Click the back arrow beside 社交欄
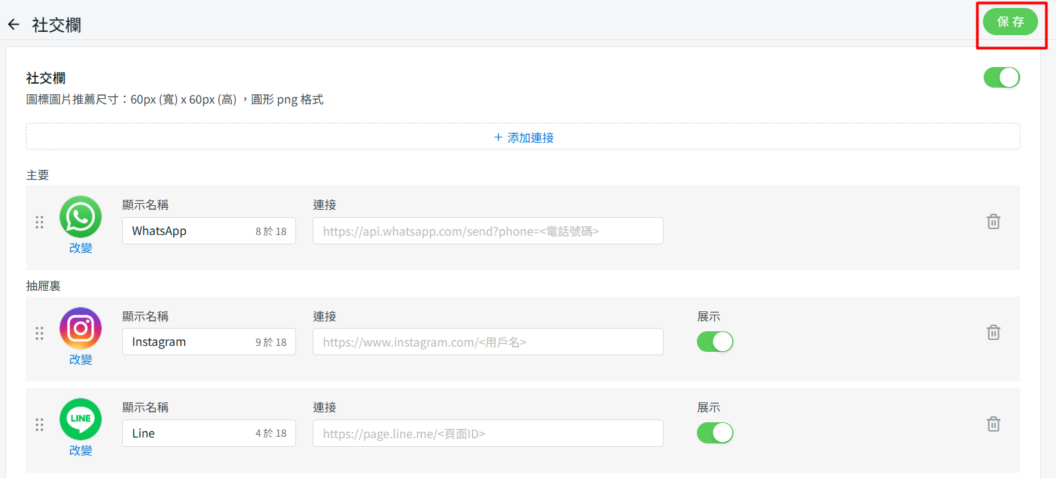 (x=13, y=24)
